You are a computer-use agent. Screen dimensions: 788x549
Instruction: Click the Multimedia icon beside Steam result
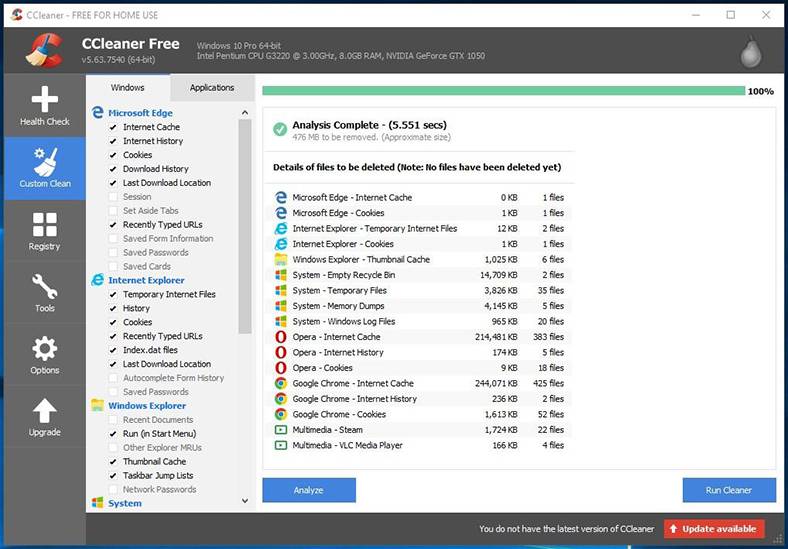[x=281, y=430]
